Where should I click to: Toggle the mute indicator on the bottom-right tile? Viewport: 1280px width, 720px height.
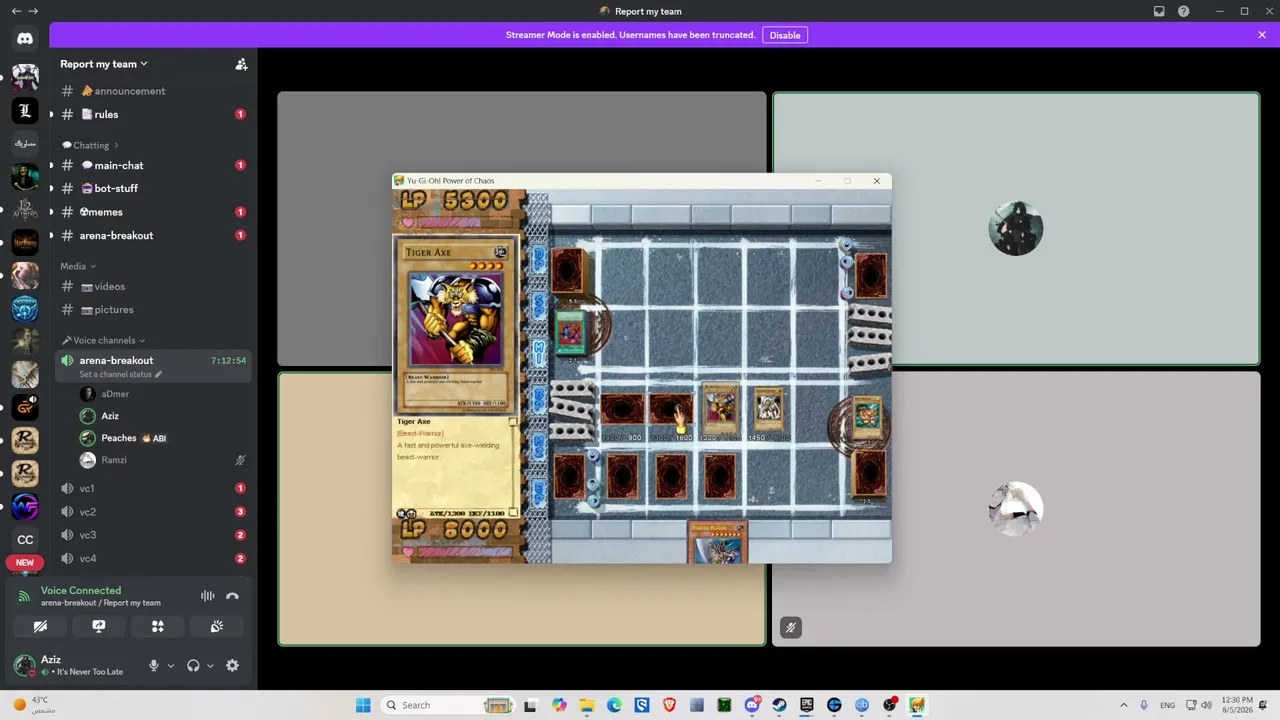click(791, 628)
